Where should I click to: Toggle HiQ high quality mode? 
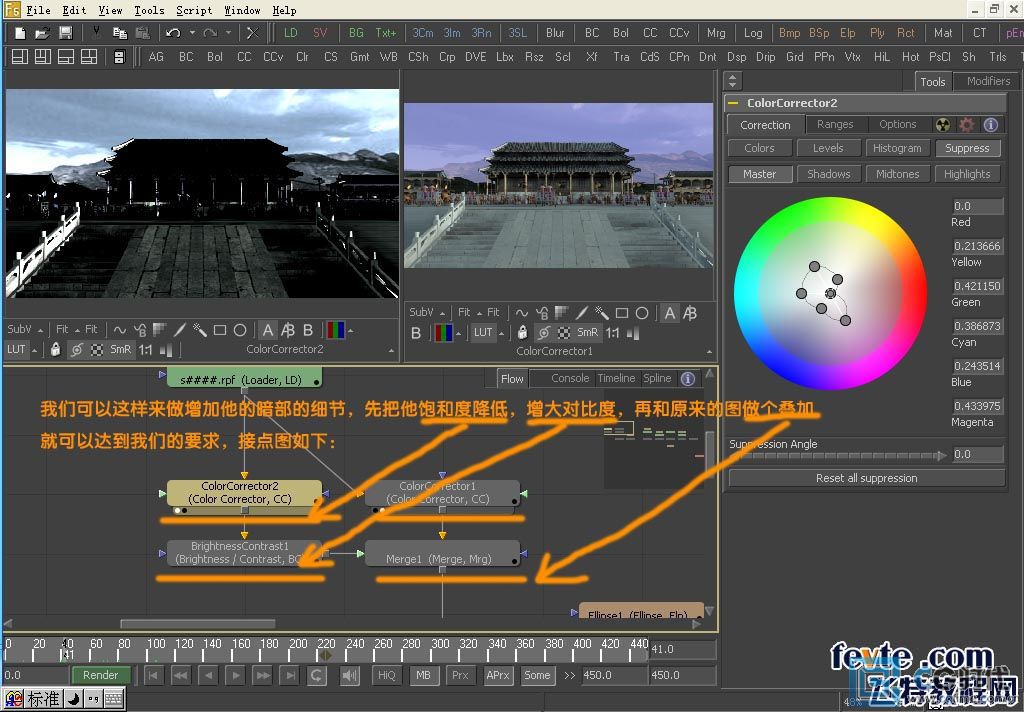pyautogui.click(x=387, y=675)
